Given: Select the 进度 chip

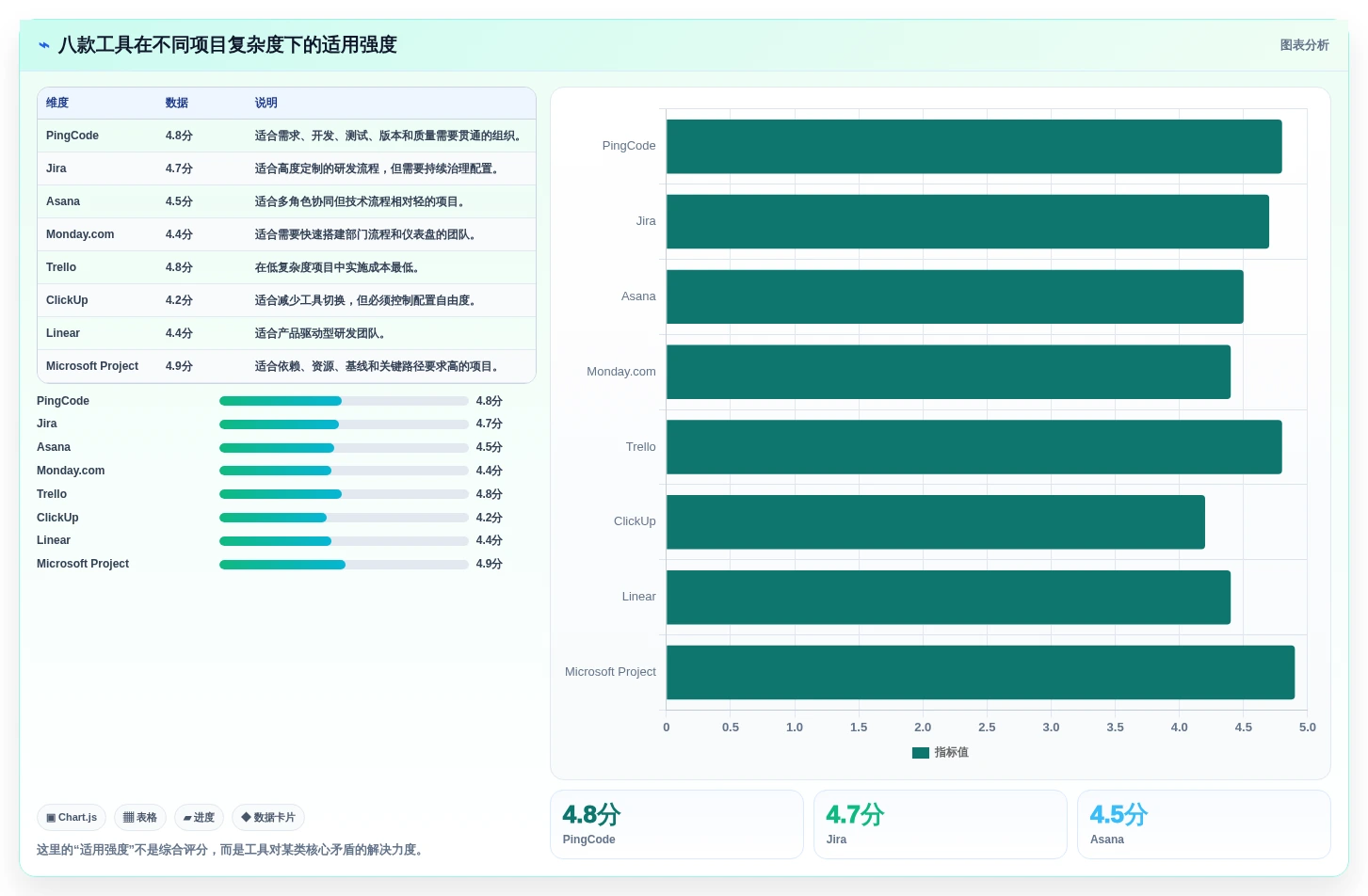Looking at the screenshot, I should coord(199,818).
